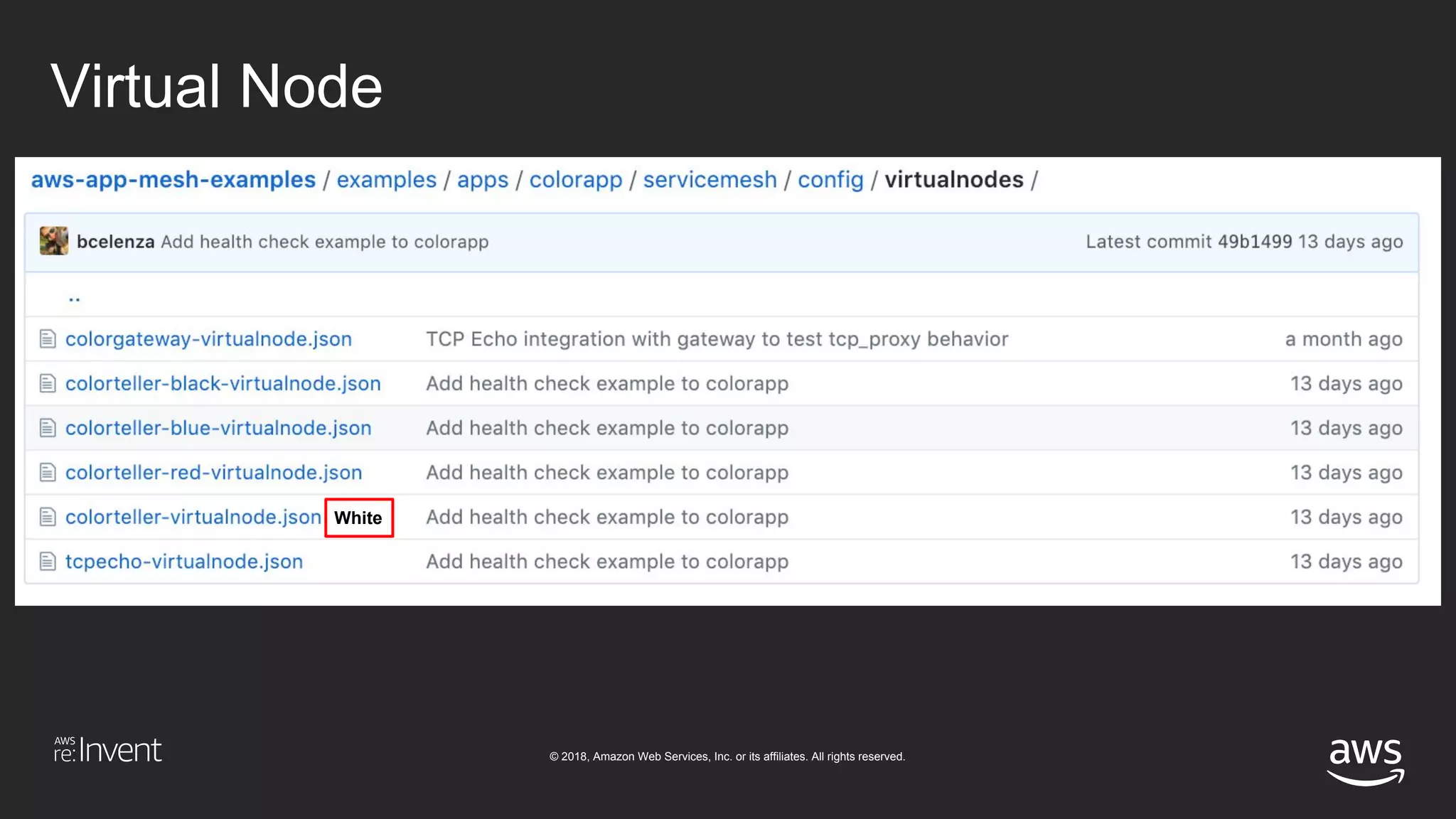This screenshot has height=819, width=1456.
Task: Open TCP Echo integration commit message
Action: 717,339
